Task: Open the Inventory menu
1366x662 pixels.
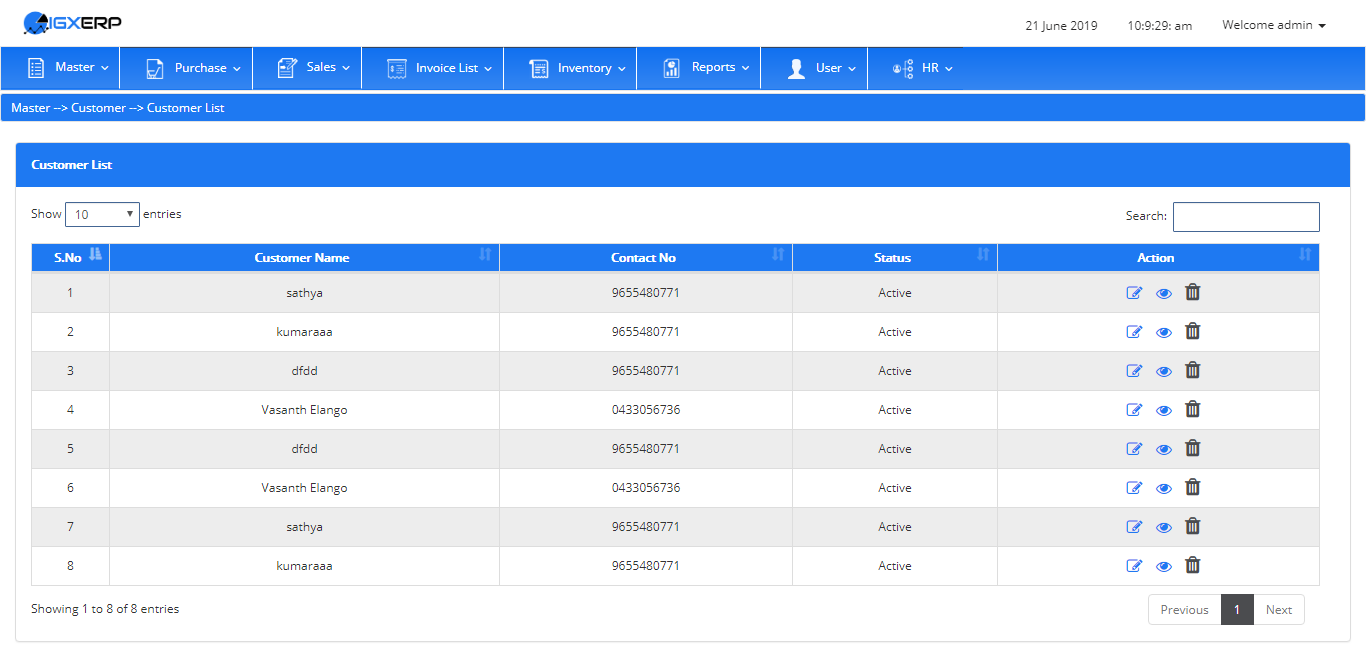Action: [x=577, y=68]
